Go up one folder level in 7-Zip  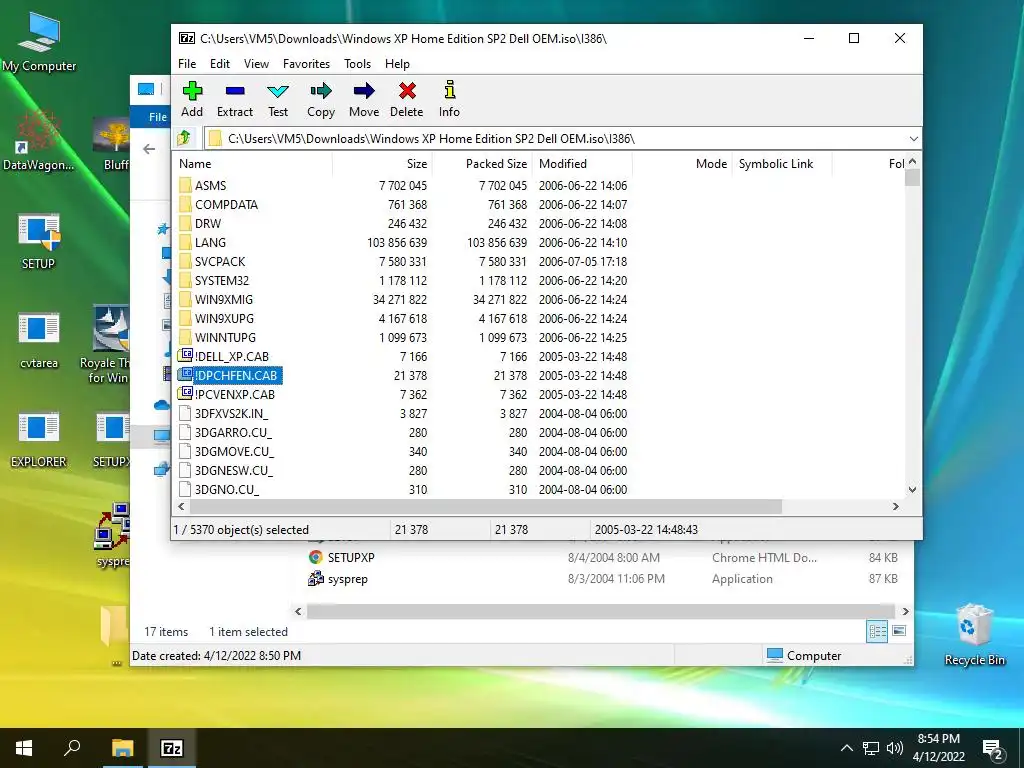pyautogui.click(x=184, y=138)
